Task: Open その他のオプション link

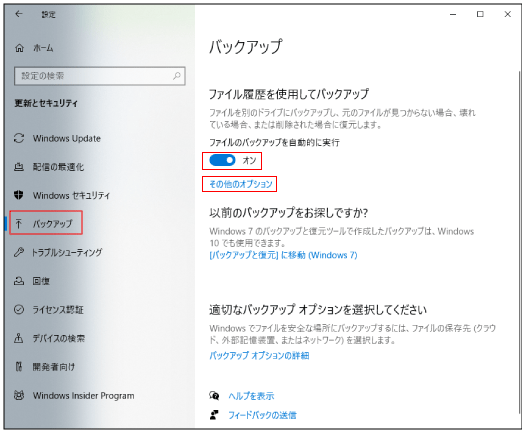Action: click(x=241, y=184)
